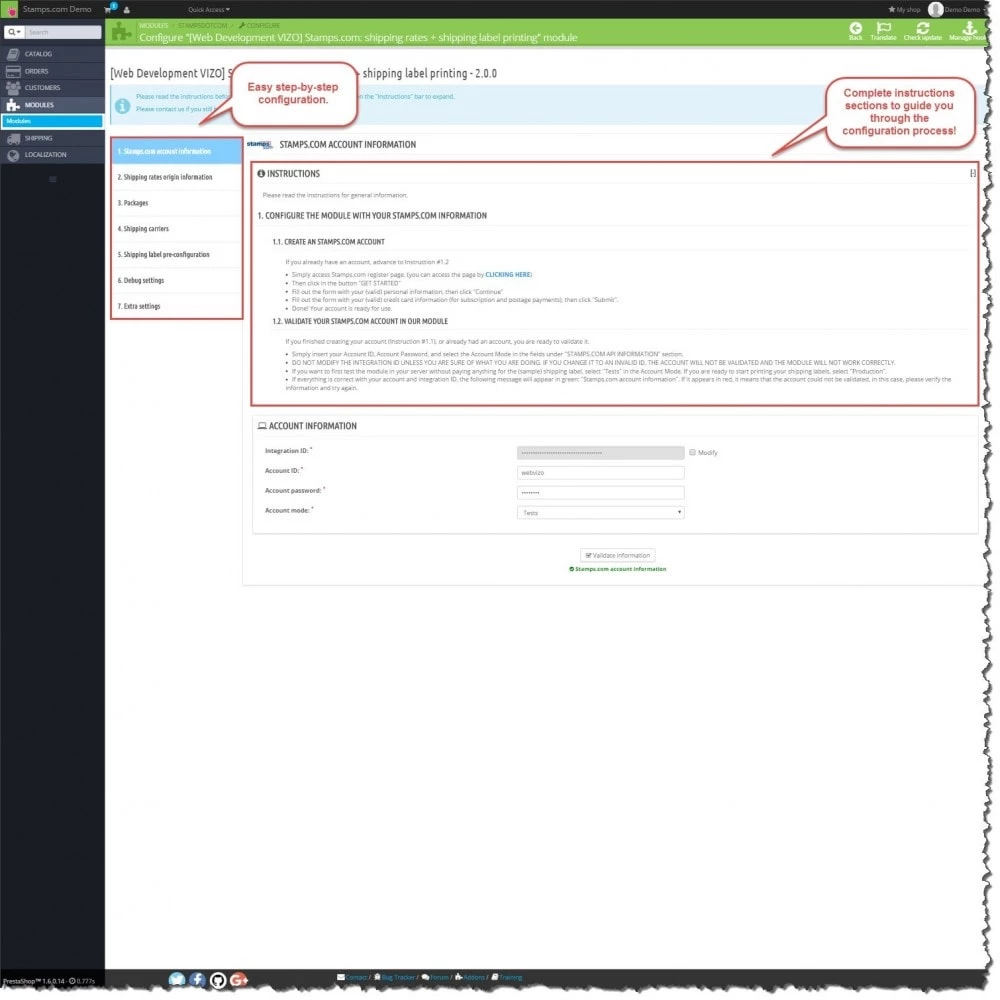Open the Quick Access dropdown
Screen dimensions: 1000x1000
coord(209,10)
